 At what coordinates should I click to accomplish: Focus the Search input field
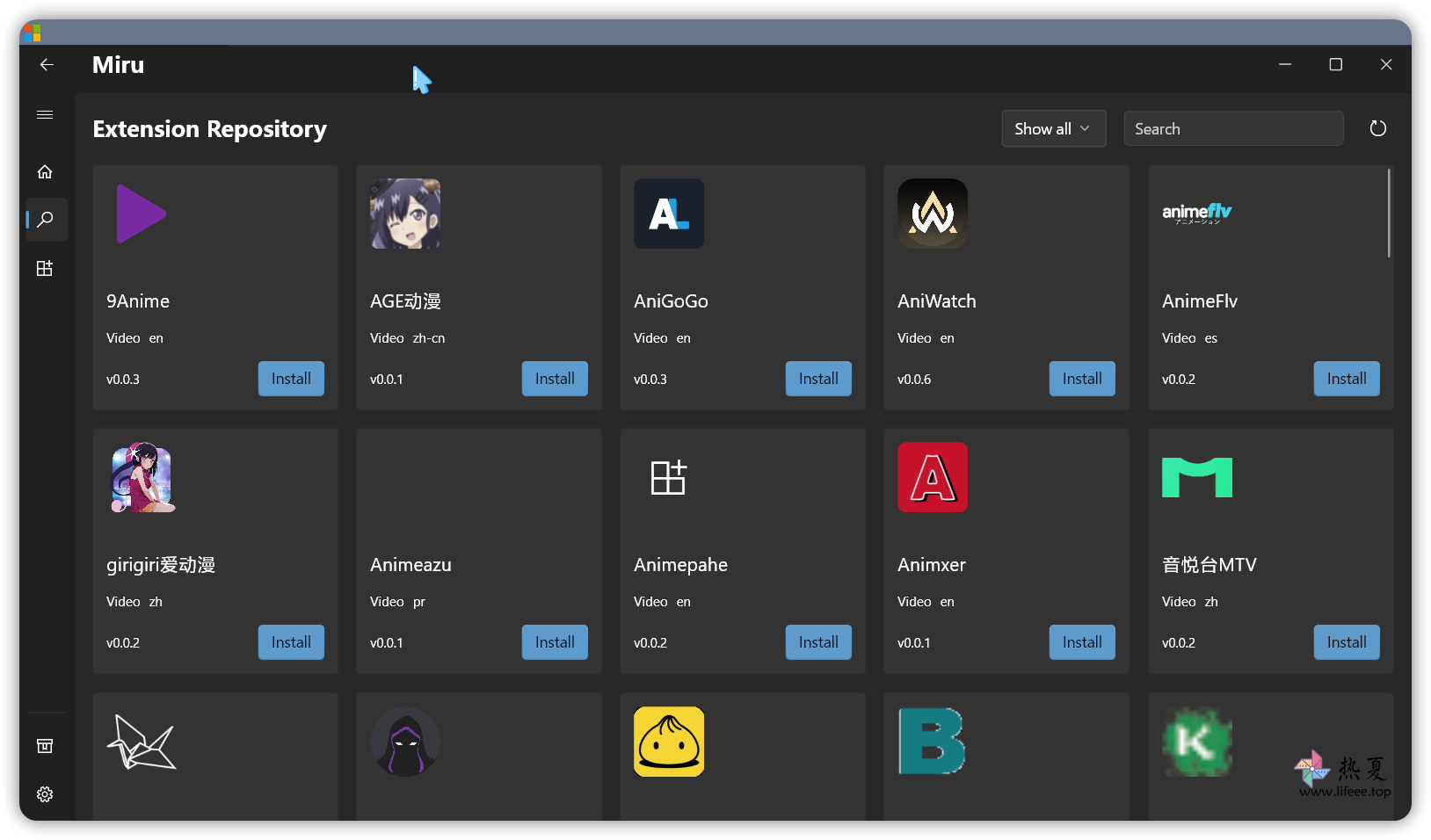1232,129
